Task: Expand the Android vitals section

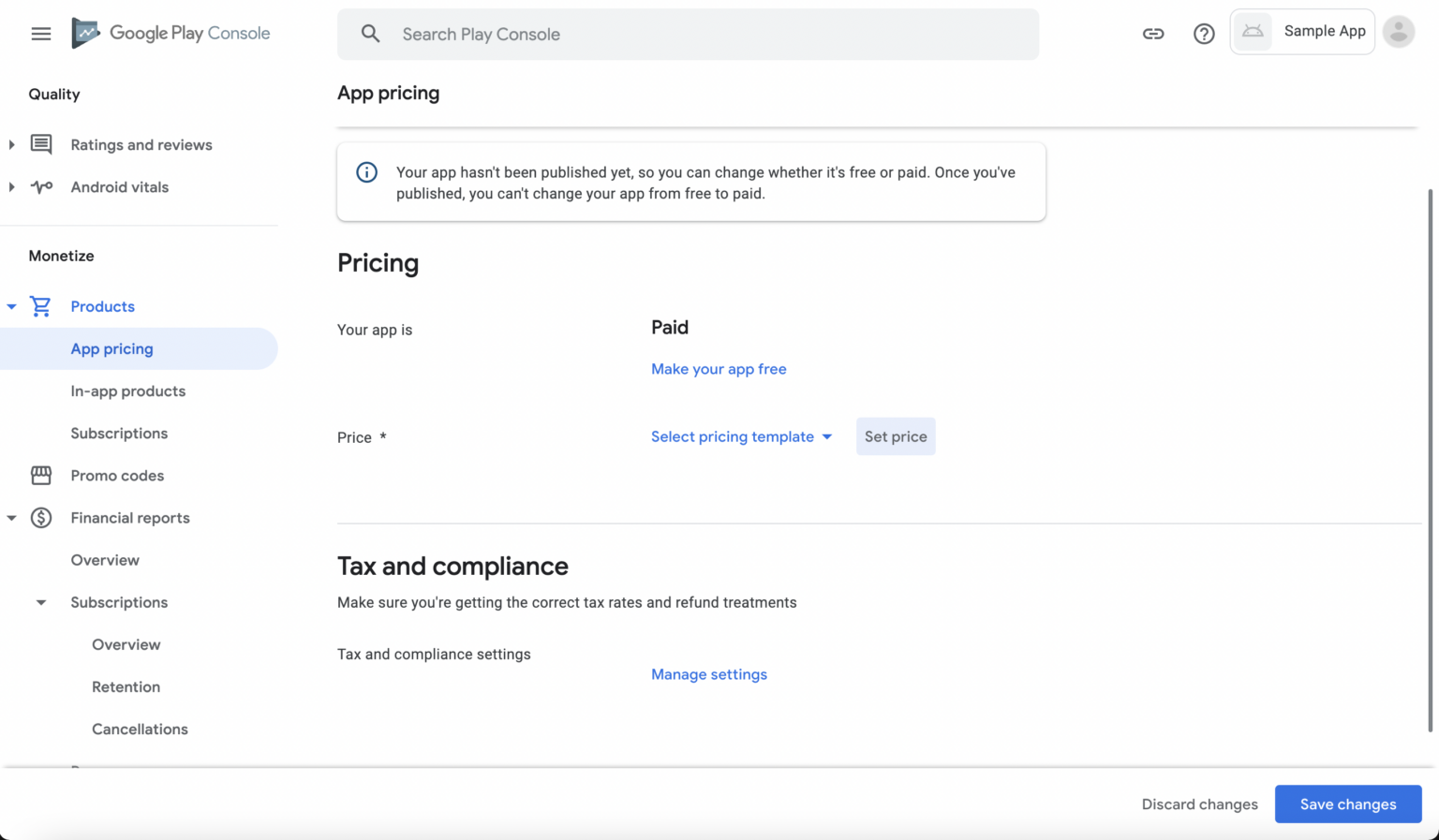Action: [11, 186]
